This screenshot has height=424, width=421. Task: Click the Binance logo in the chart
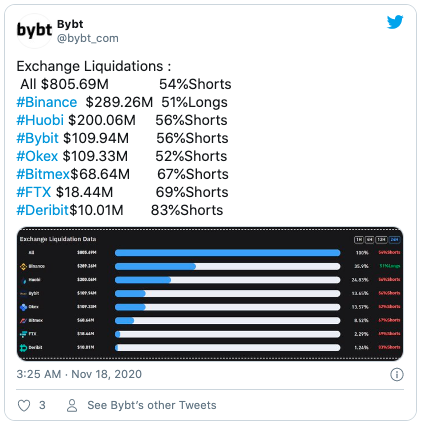pyautogui.click(x=23, y=266)
